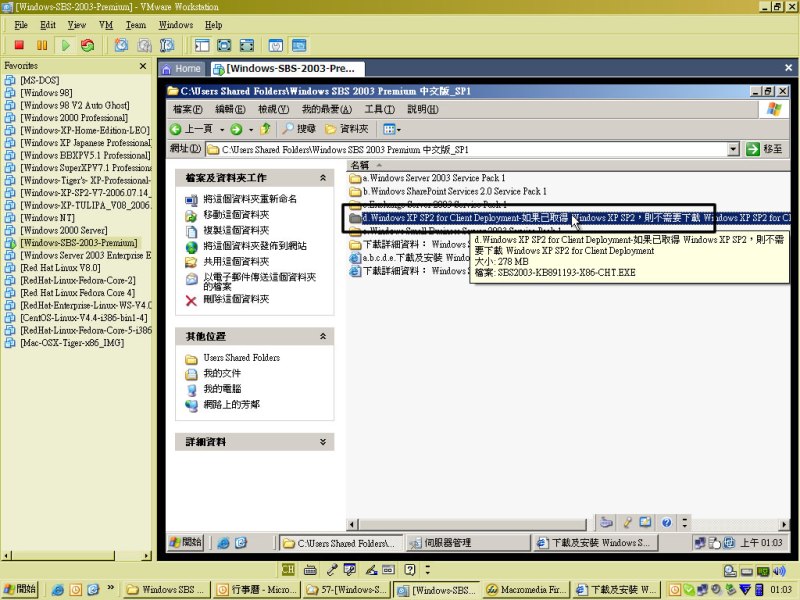Click the 移至 Go button
Screen dimensions: 800x600
coord(764,149)
